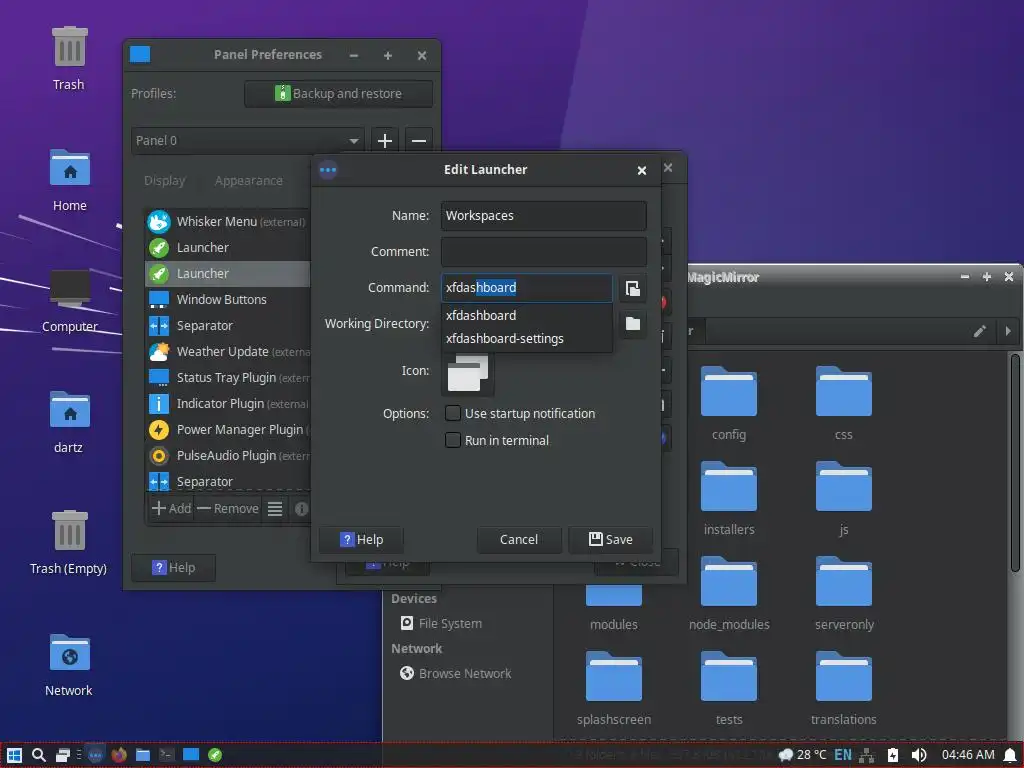The image size is (1024, 768).
Task: Click the green launcher taskbar button
Action: (215, 755)
